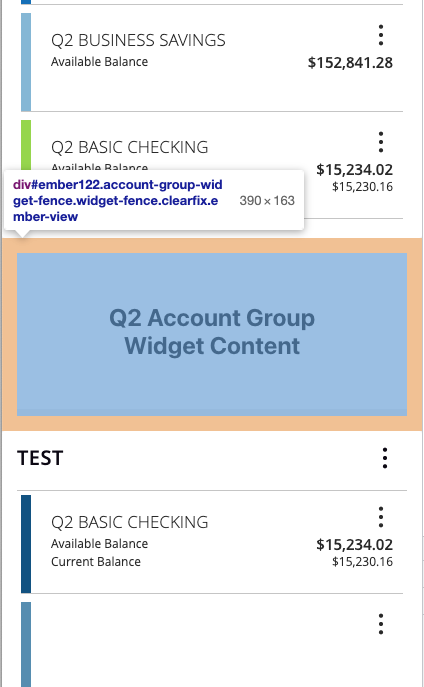424x687 pixels.
Task: Select the Q2 BUSINESS SAVINGS account title
Action: pos(138,40)
